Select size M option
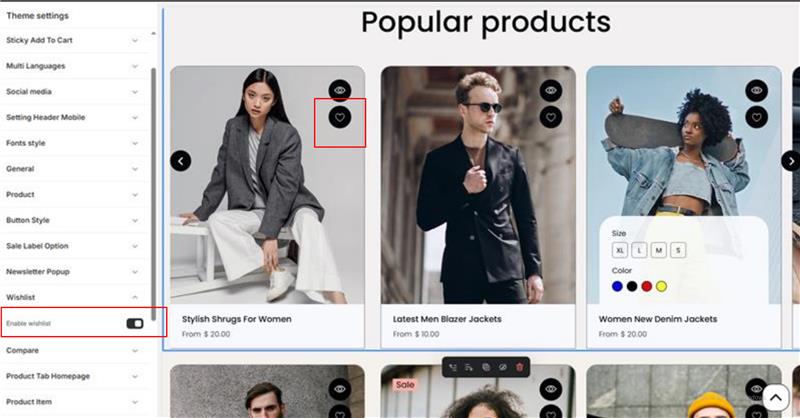Screen dimensions: 800x418 click(659, 250)
